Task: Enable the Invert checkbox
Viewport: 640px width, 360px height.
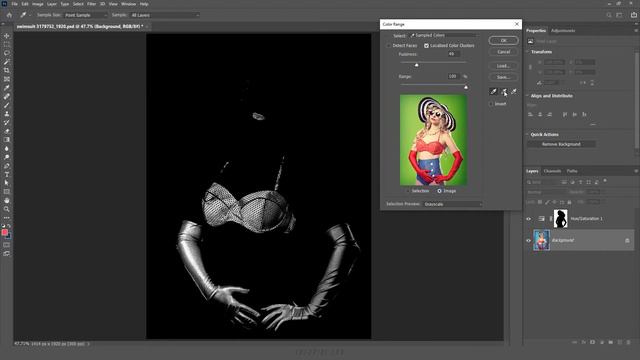Action: pyautogui.click(x=491, y=104)
